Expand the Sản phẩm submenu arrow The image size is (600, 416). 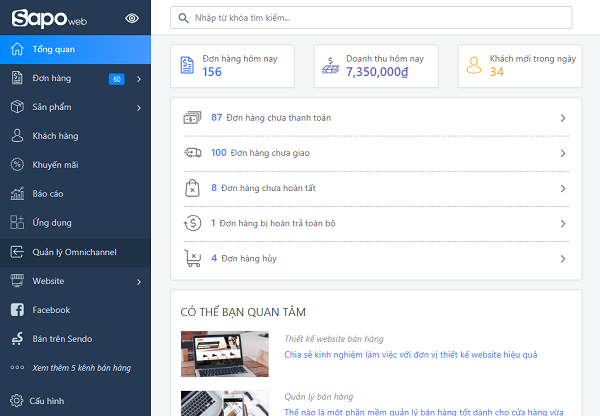tap(139, 107)
